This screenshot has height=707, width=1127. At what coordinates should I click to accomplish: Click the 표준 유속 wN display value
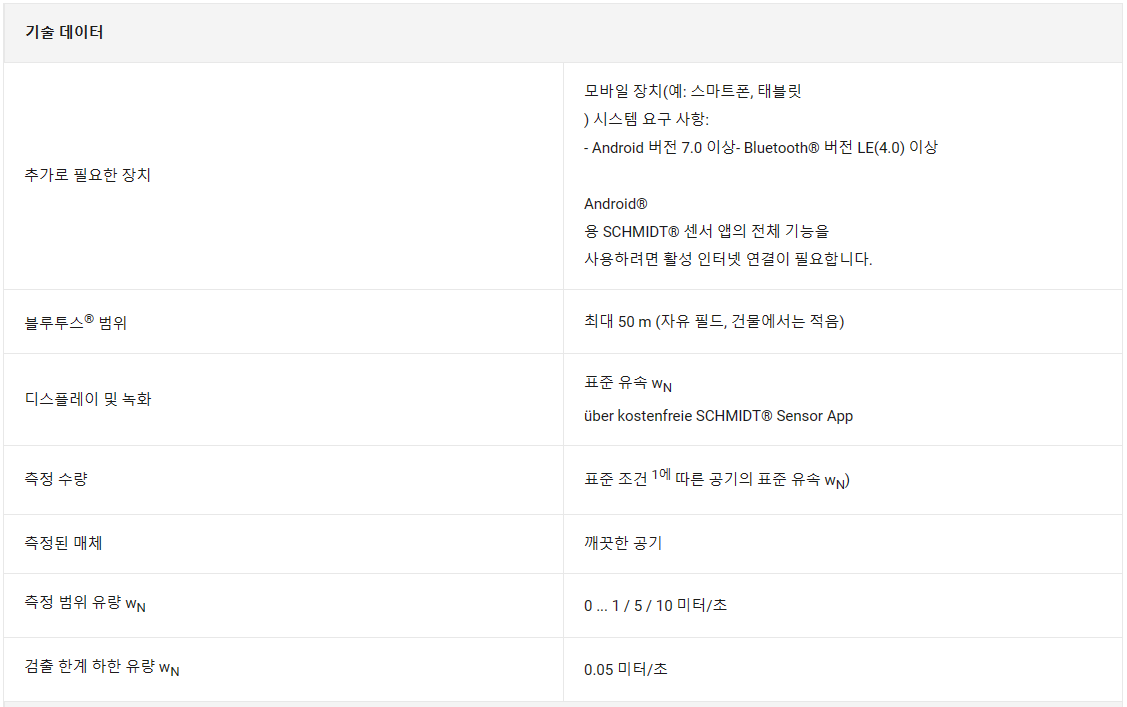pos(628,384)
